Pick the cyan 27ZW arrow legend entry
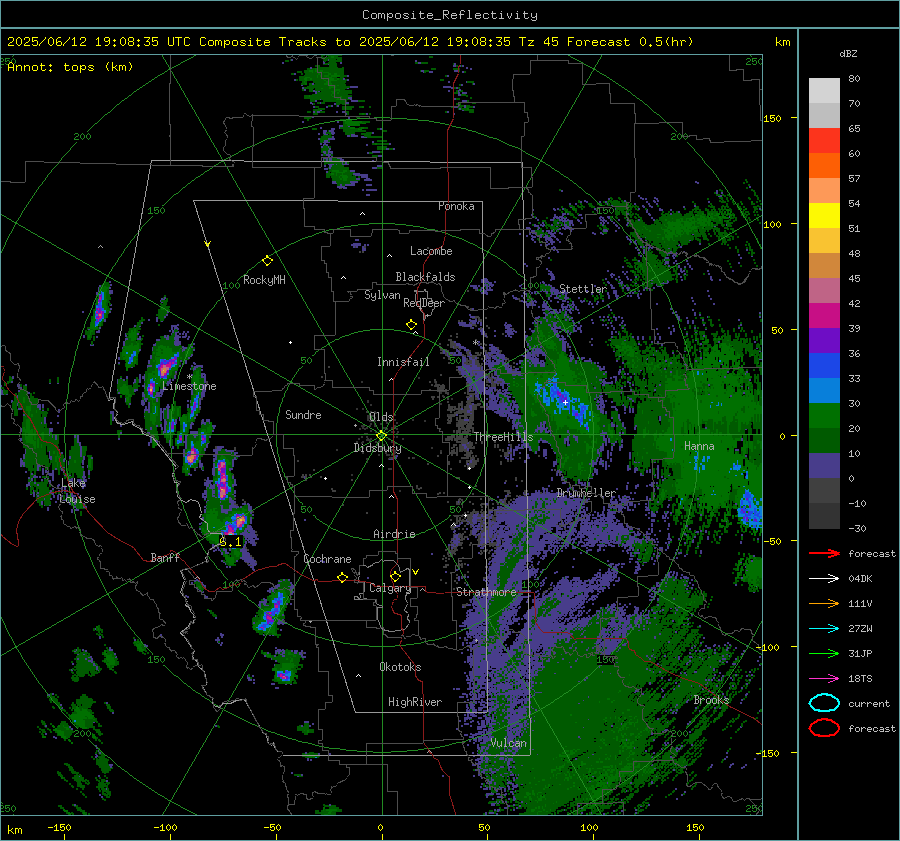Image resolution: width=900 pixels, height=841 pixels. tap(824, 629)
